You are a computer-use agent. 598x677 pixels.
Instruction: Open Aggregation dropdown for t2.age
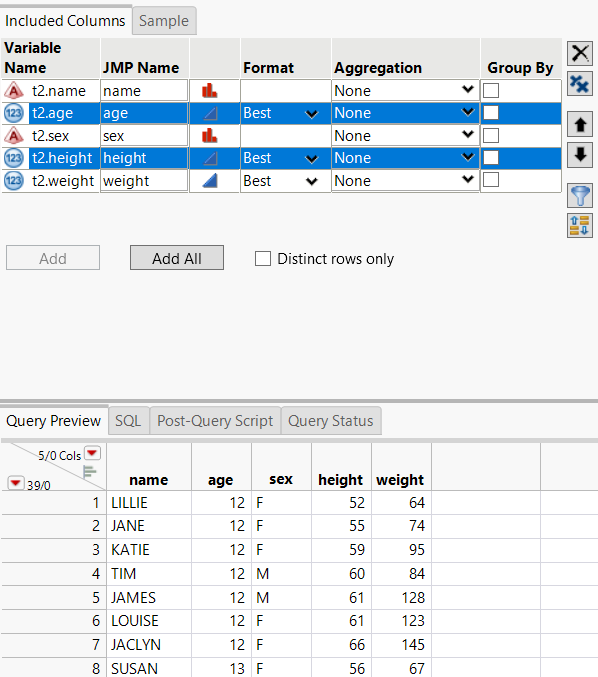(405, 113)
